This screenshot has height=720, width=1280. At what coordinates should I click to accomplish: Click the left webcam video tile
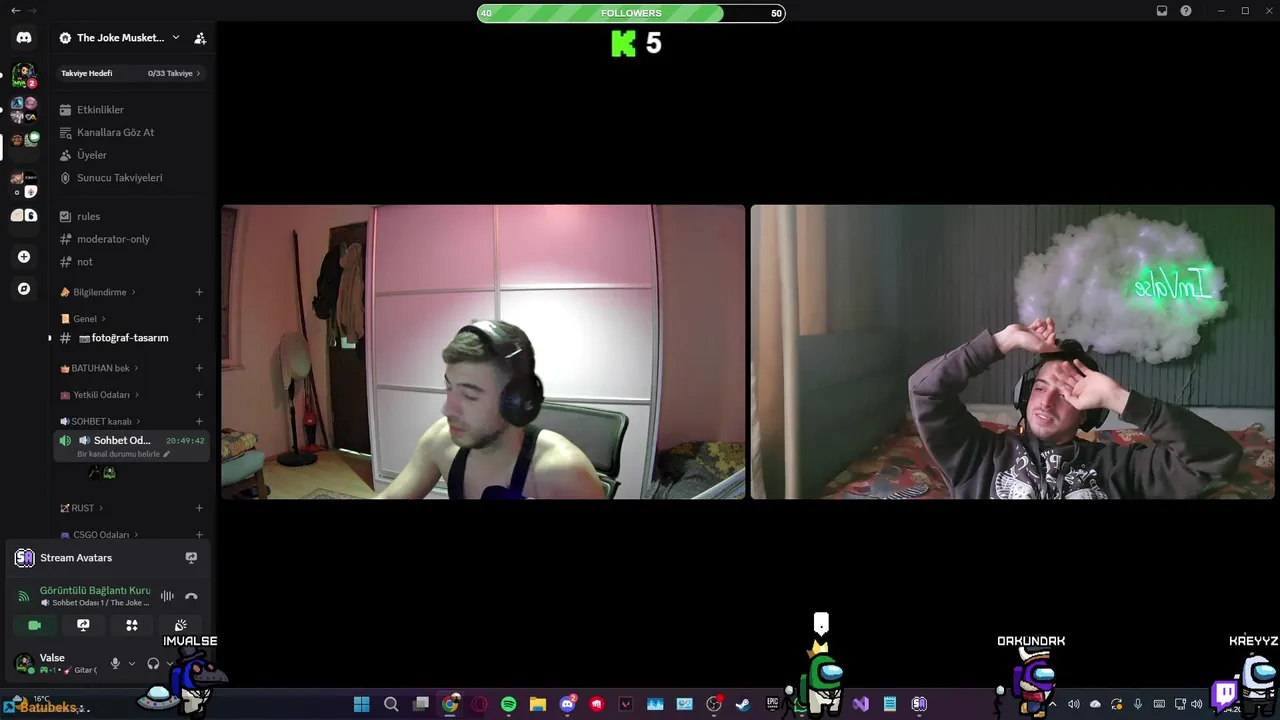(x=483, y=352)
